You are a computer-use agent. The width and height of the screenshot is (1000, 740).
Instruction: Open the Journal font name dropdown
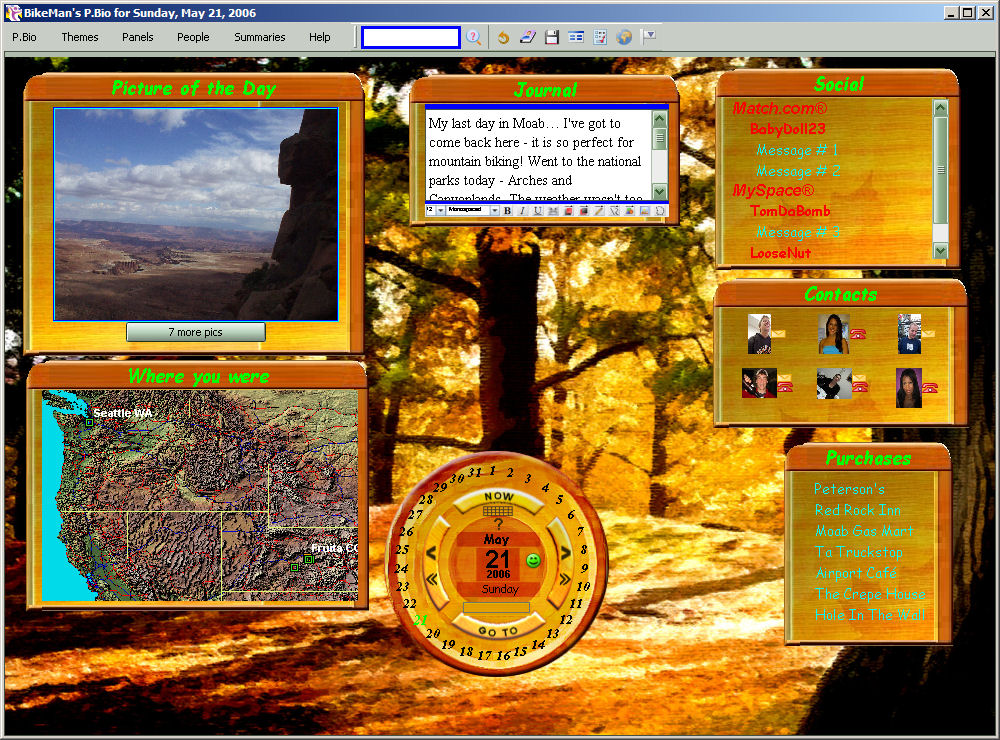click(494, 211)
